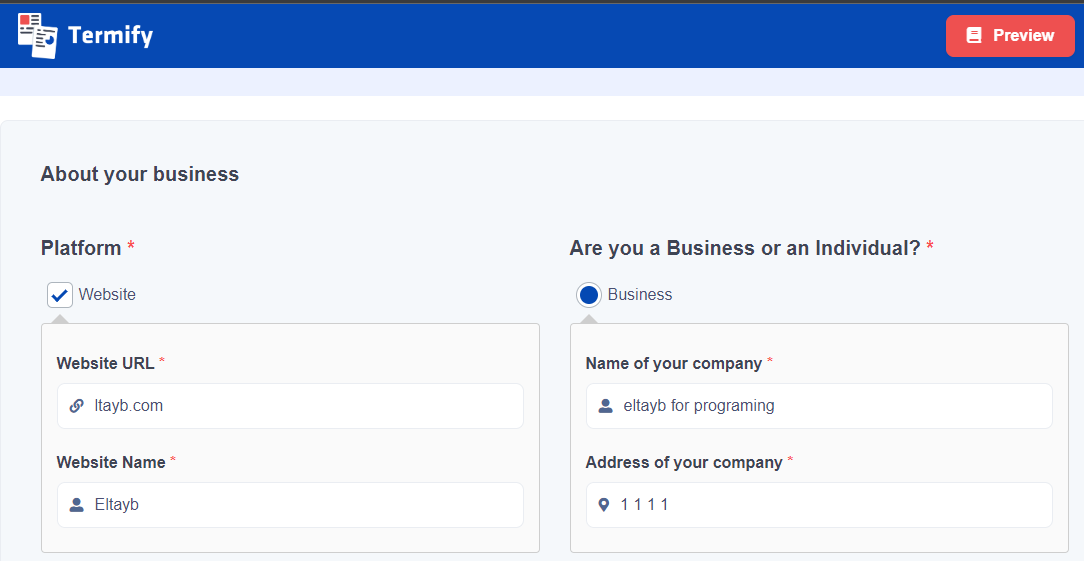Screen dimensions: 1084x561
Task: Click the Website URL field label
Action: [105, 363]
